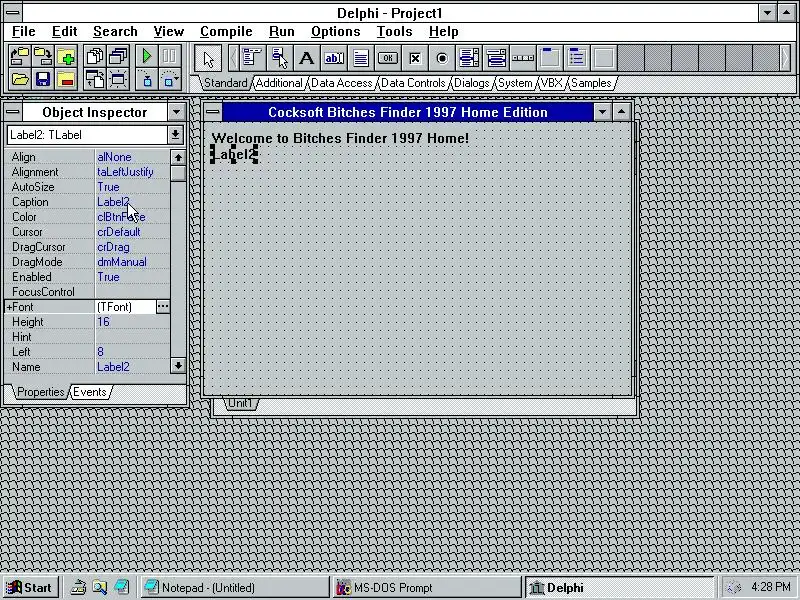The image size is (800, 600).
Task: Open the Options menu
Action: pos(336,32)
